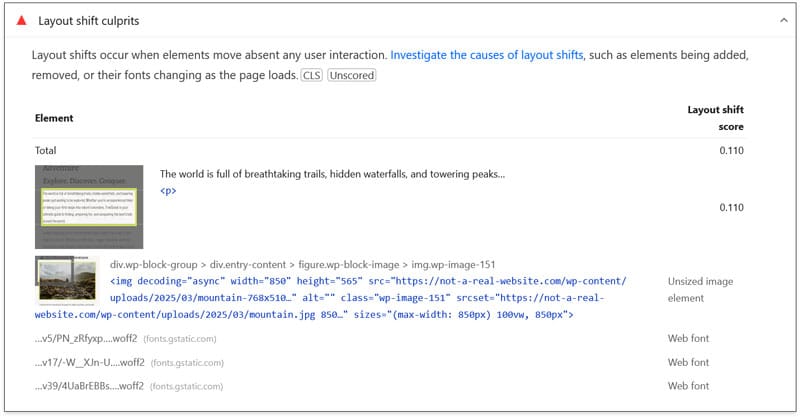Click the Element column header
800x417 pixels.
point(54,118)
